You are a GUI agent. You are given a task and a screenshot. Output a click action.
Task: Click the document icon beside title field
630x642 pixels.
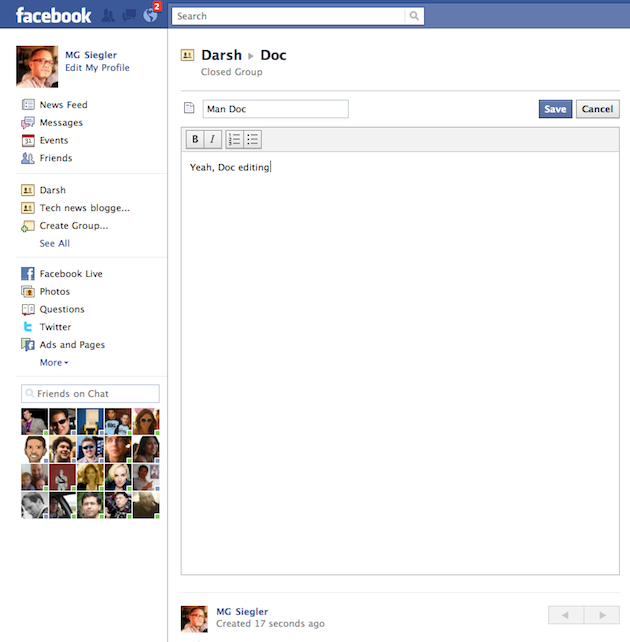pos(189,108)
